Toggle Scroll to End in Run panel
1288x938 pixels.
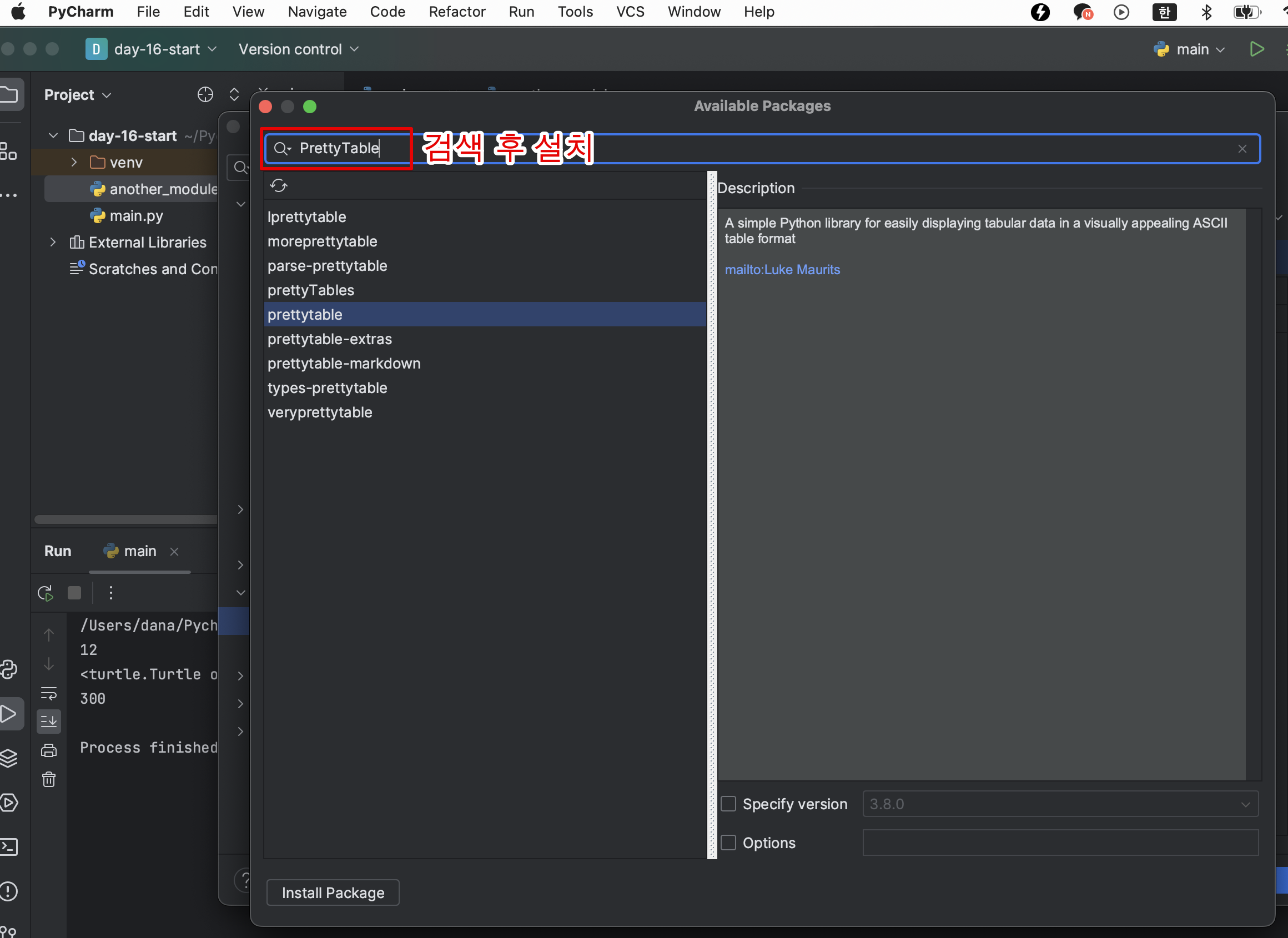click(x=49, y=722)
